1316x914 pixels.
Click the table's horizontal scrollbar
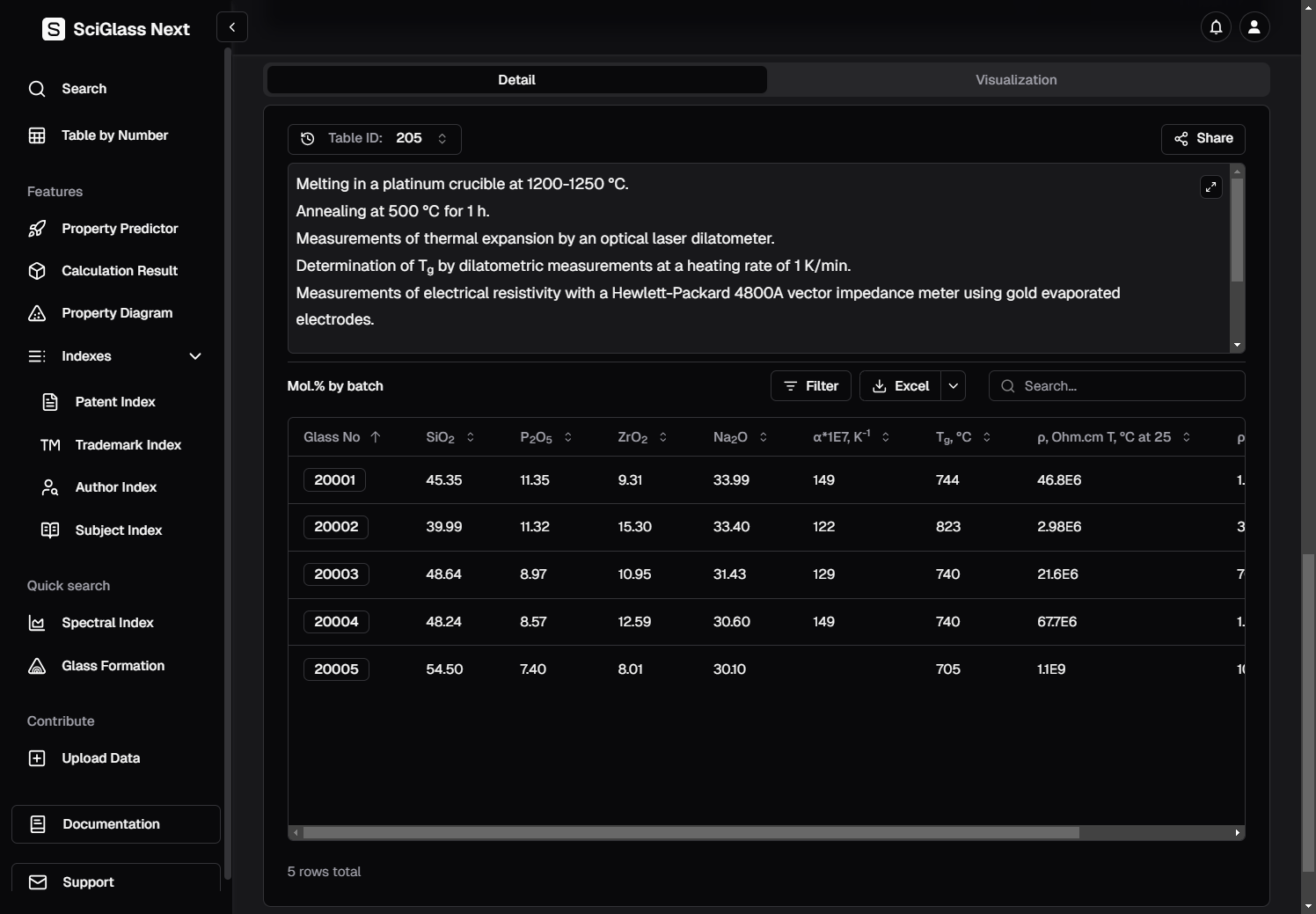(x=691, y=832)
